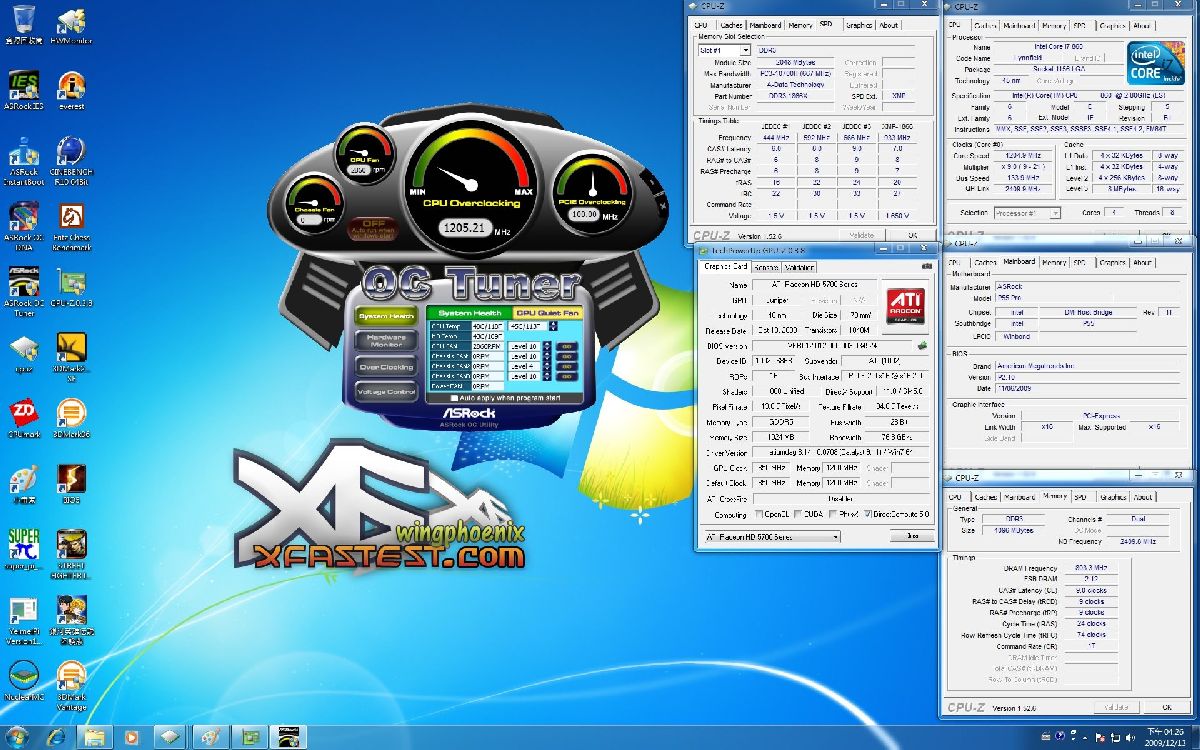Click the System Health button in OC Tuner

[x=387, y=316]
